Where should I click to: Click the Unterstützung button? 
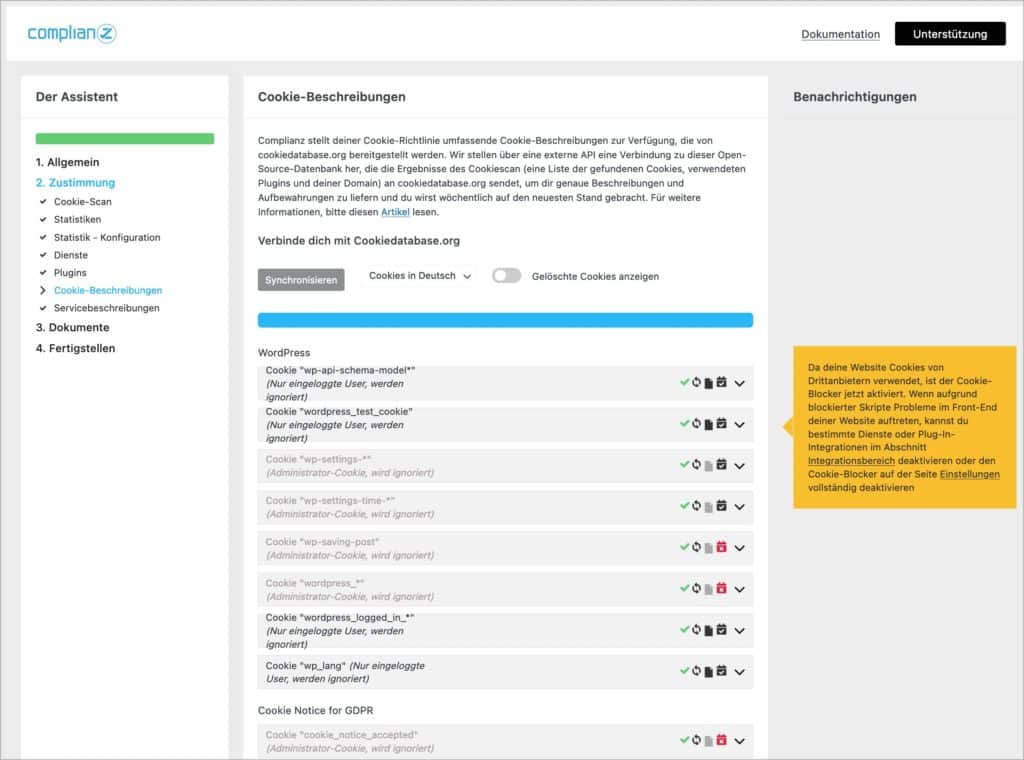pos(950,34)
